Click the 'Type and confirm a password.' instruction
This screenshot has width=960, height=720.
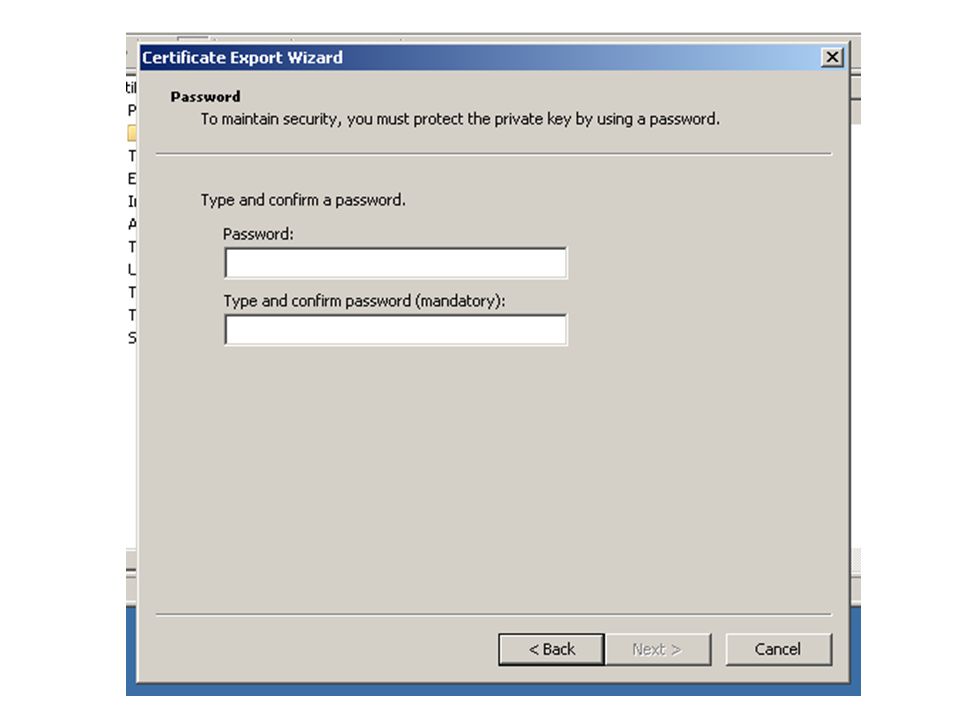[303, 200]
